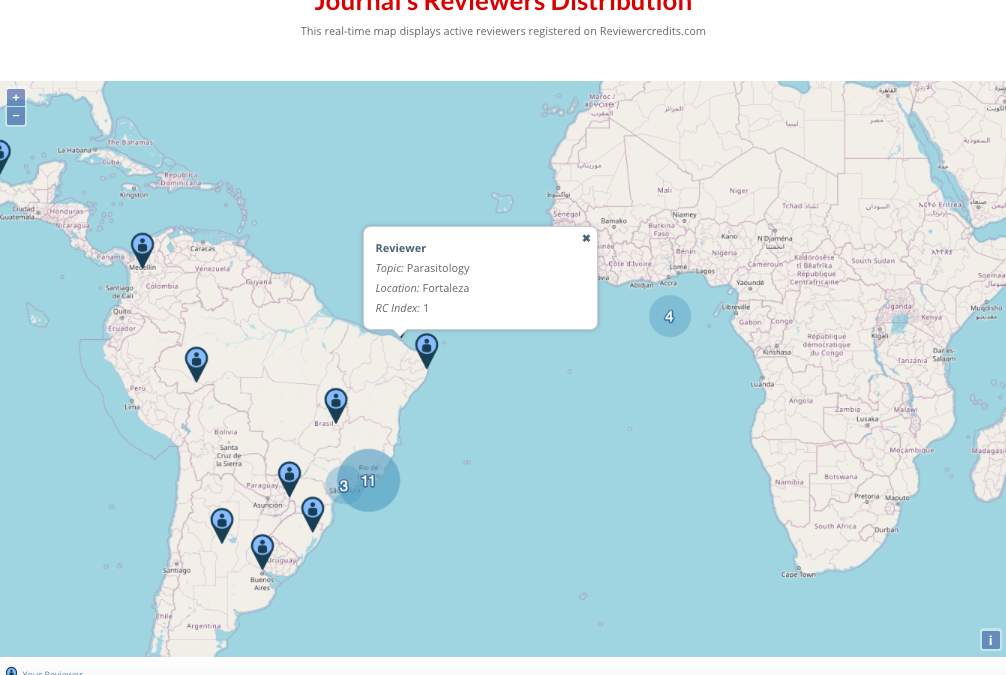The image size is (1006, 675).
Task: Click the 'Kingston' map label
Action: point(133,195)
